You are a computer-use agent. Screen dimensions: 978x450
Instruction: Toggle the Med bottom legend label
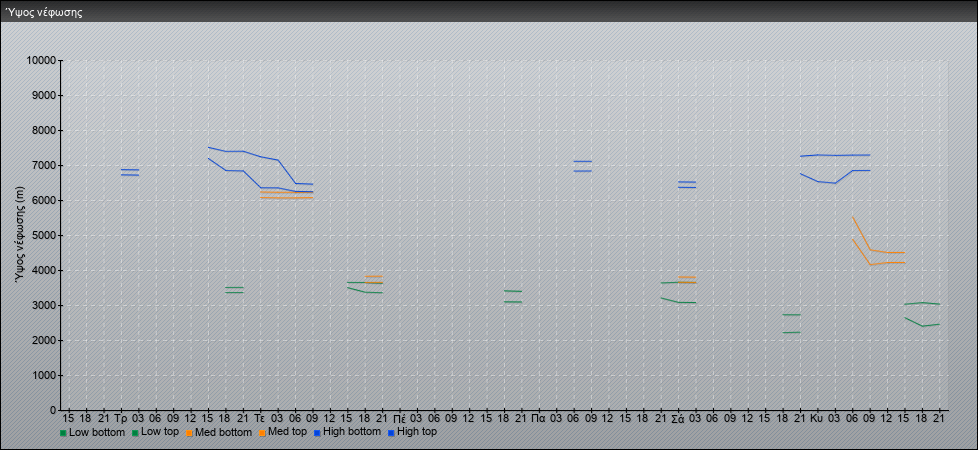click(x=223, y=432)
